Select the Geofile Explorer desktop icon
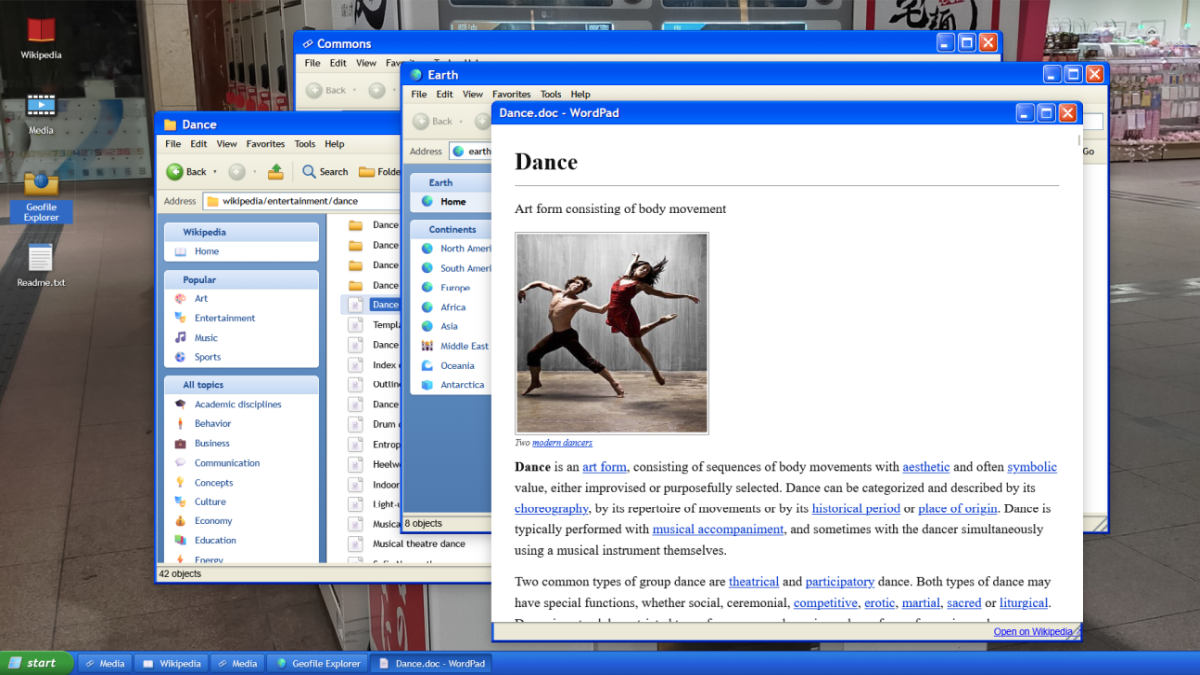Screen dimensions: 1200x675 [x=41, y=195]
